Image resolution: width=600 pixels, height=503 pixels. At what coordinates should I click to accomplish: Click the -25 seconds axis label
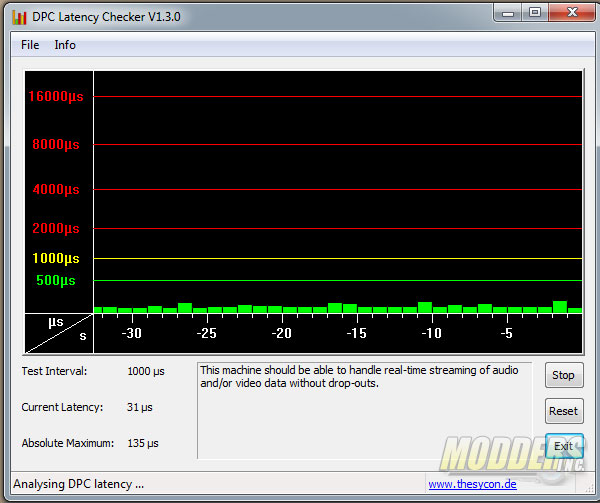click(x=207, y=334)
